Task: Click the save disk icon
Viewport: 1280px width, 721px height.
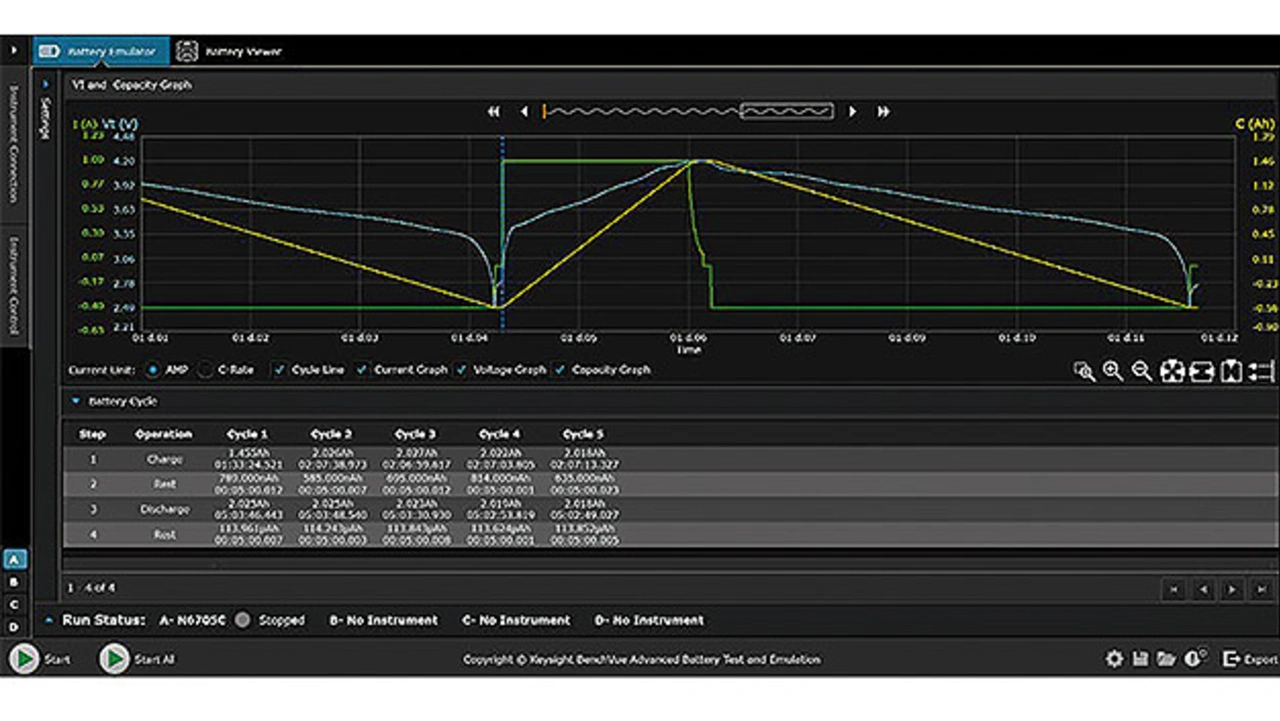Action: pos(1140,659)
